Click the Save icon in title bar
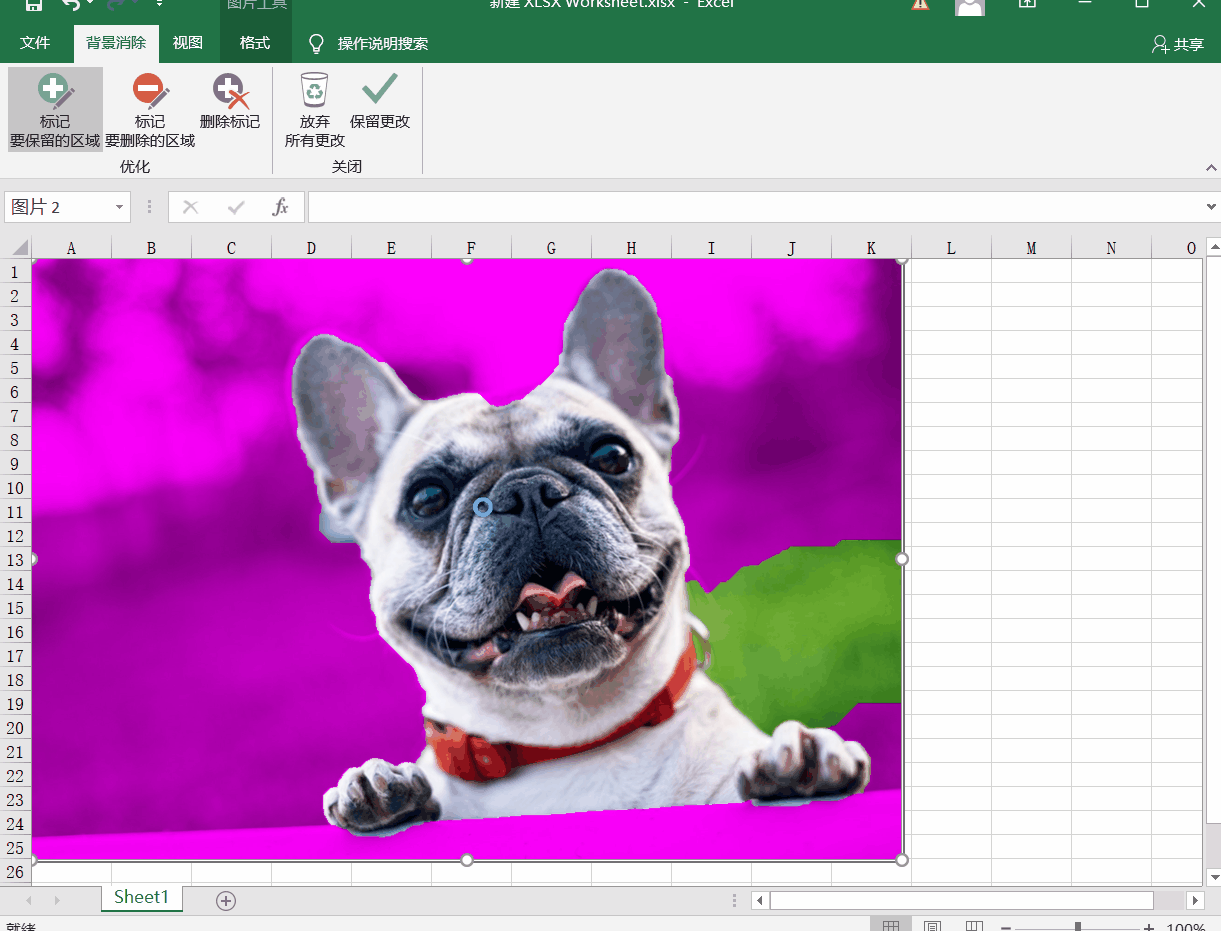Viewport: 1221px width, 931px height. coord(33,4)
